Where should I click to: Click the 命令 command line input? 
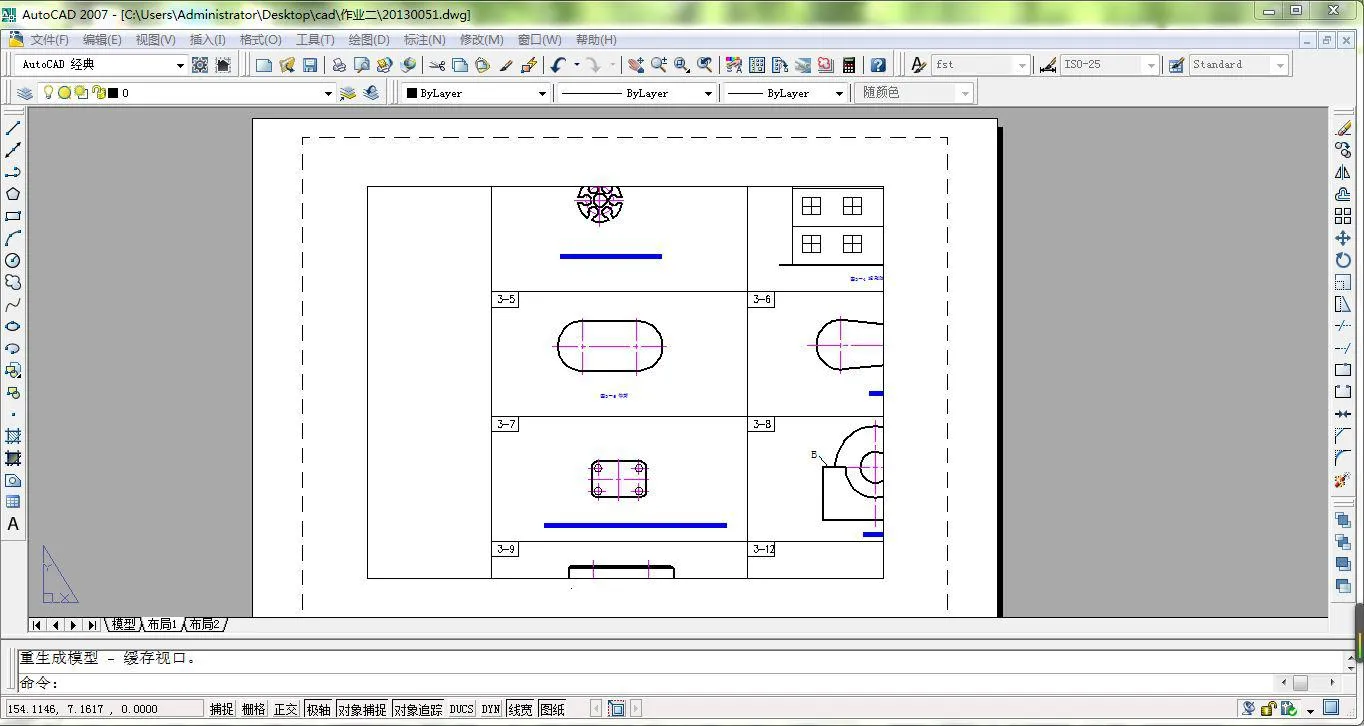(600, 683)
